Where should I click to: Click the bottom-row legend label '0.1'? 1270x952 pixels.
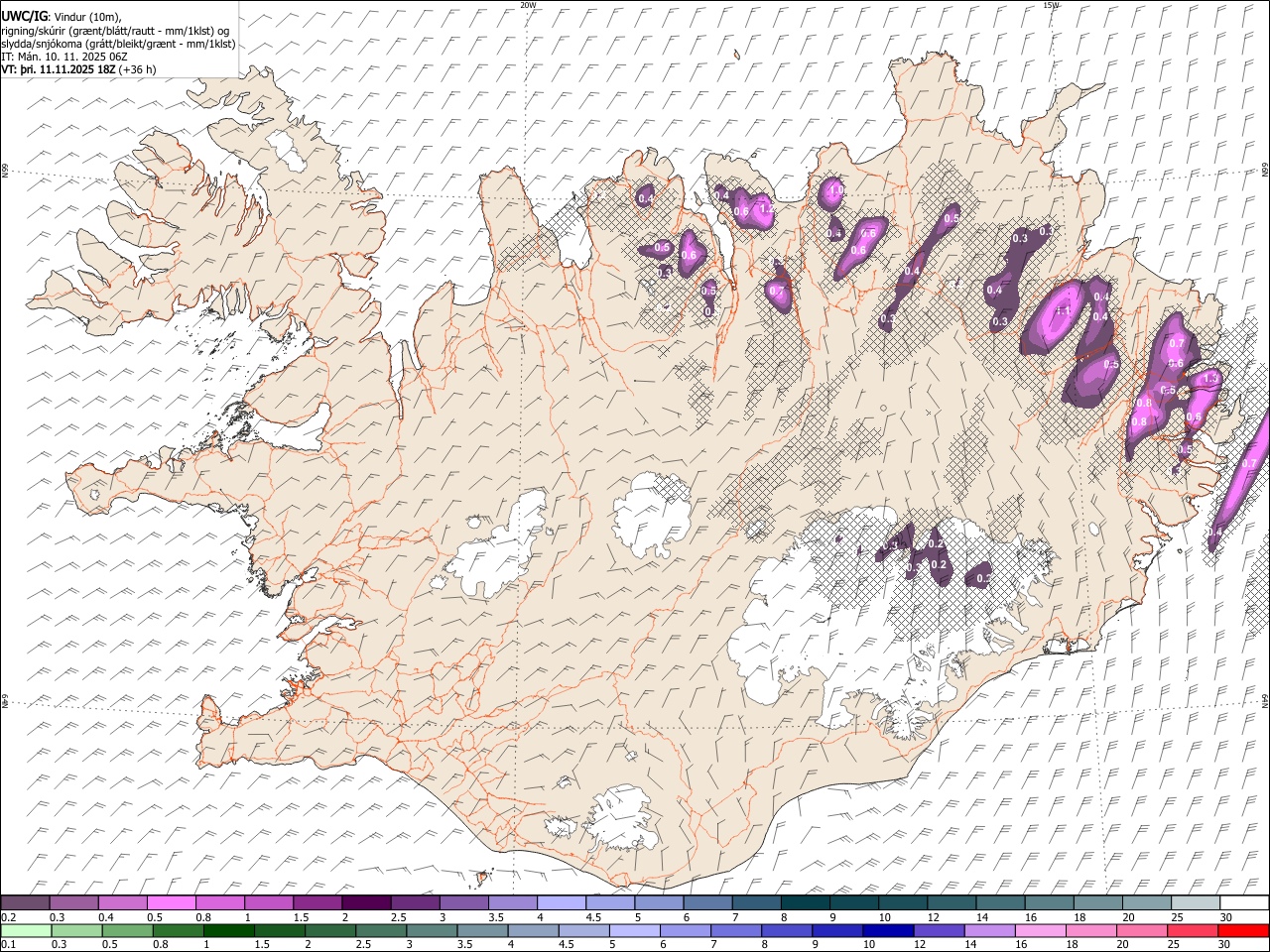coord(8,945)
